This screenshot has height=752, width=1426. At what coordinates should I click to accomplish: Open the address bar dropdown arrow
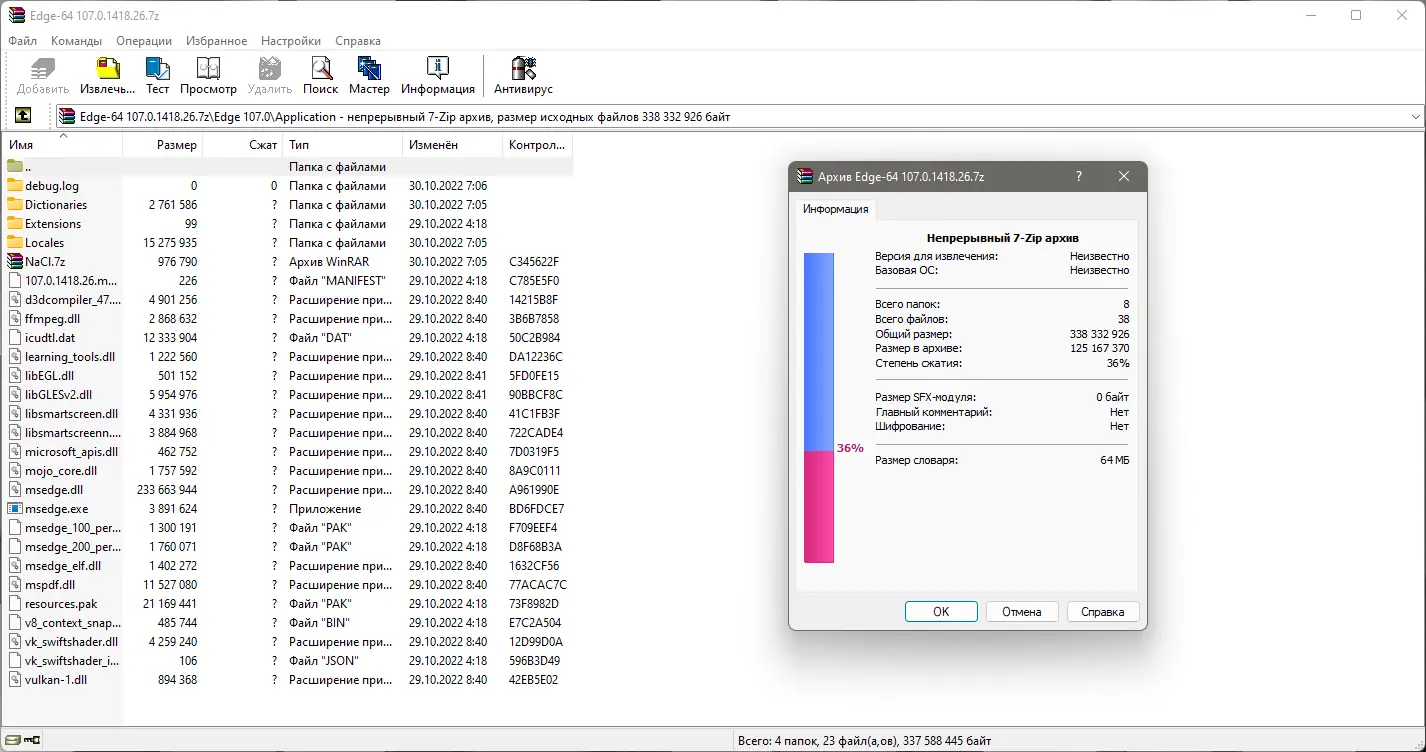tap(1416, 115)
